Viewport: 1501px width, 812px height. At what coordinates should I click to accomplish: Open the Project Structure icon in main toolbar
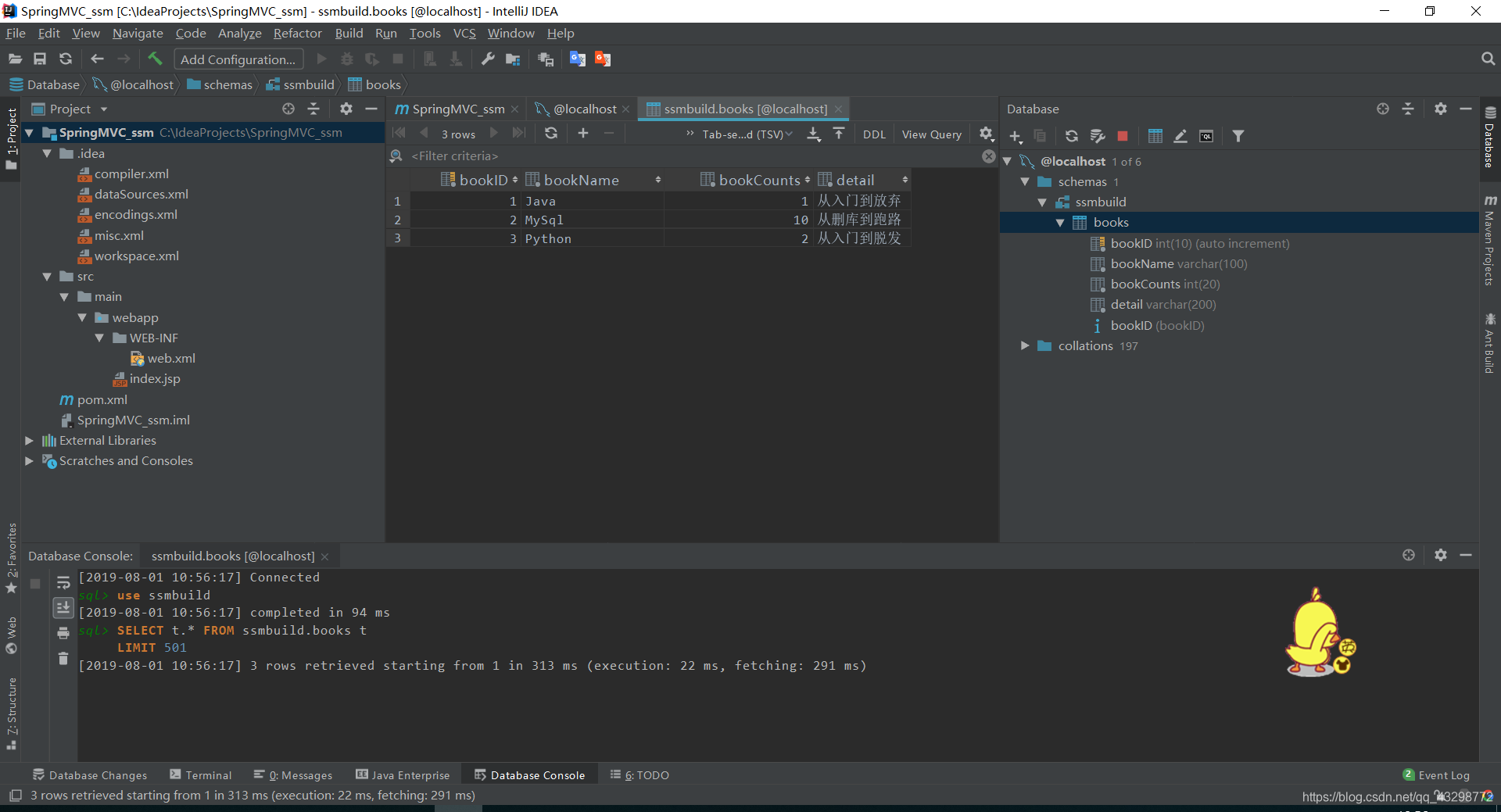click(x=513, y=59)
